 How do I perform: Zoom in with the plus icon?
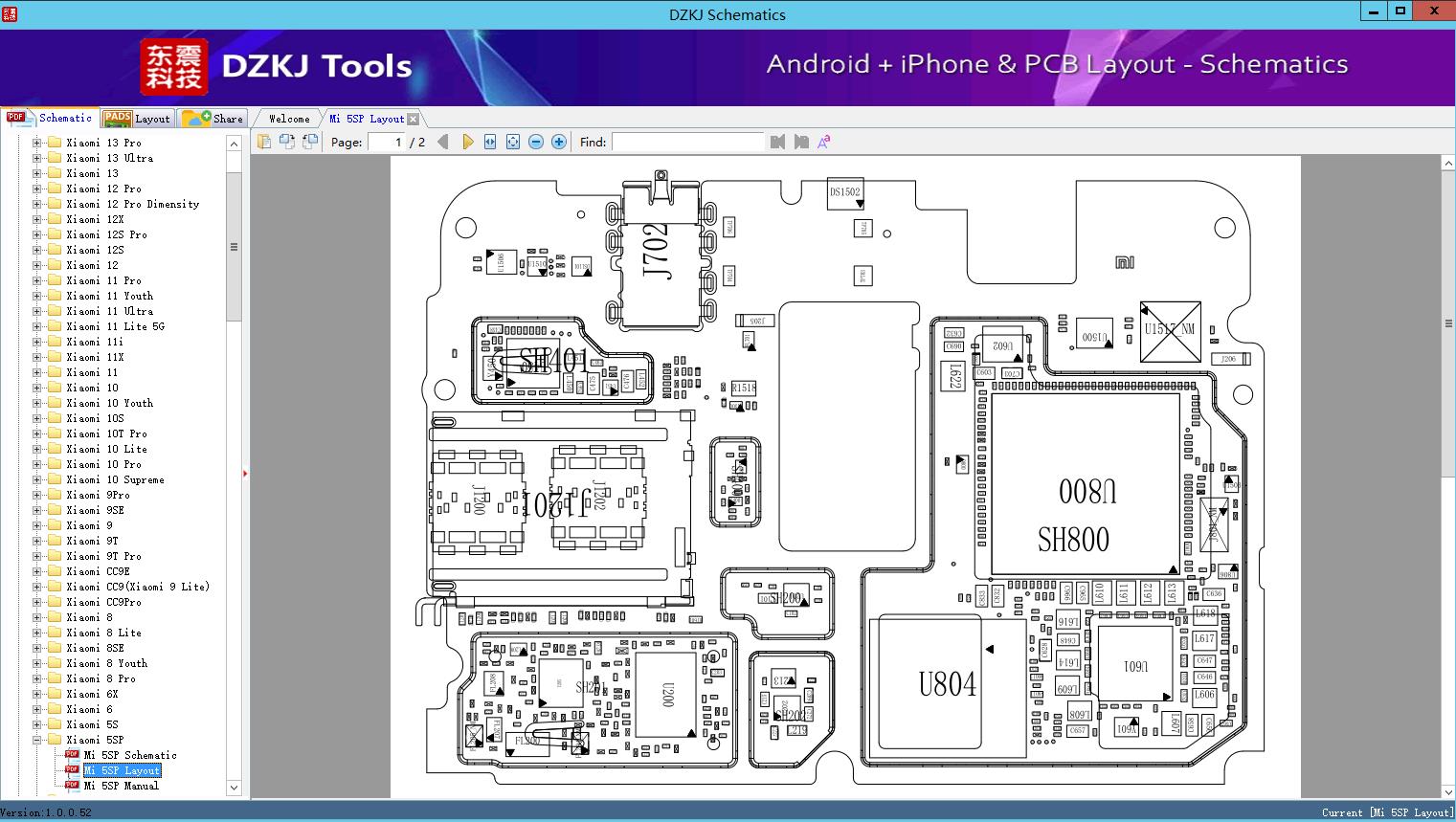coord(559,142)
